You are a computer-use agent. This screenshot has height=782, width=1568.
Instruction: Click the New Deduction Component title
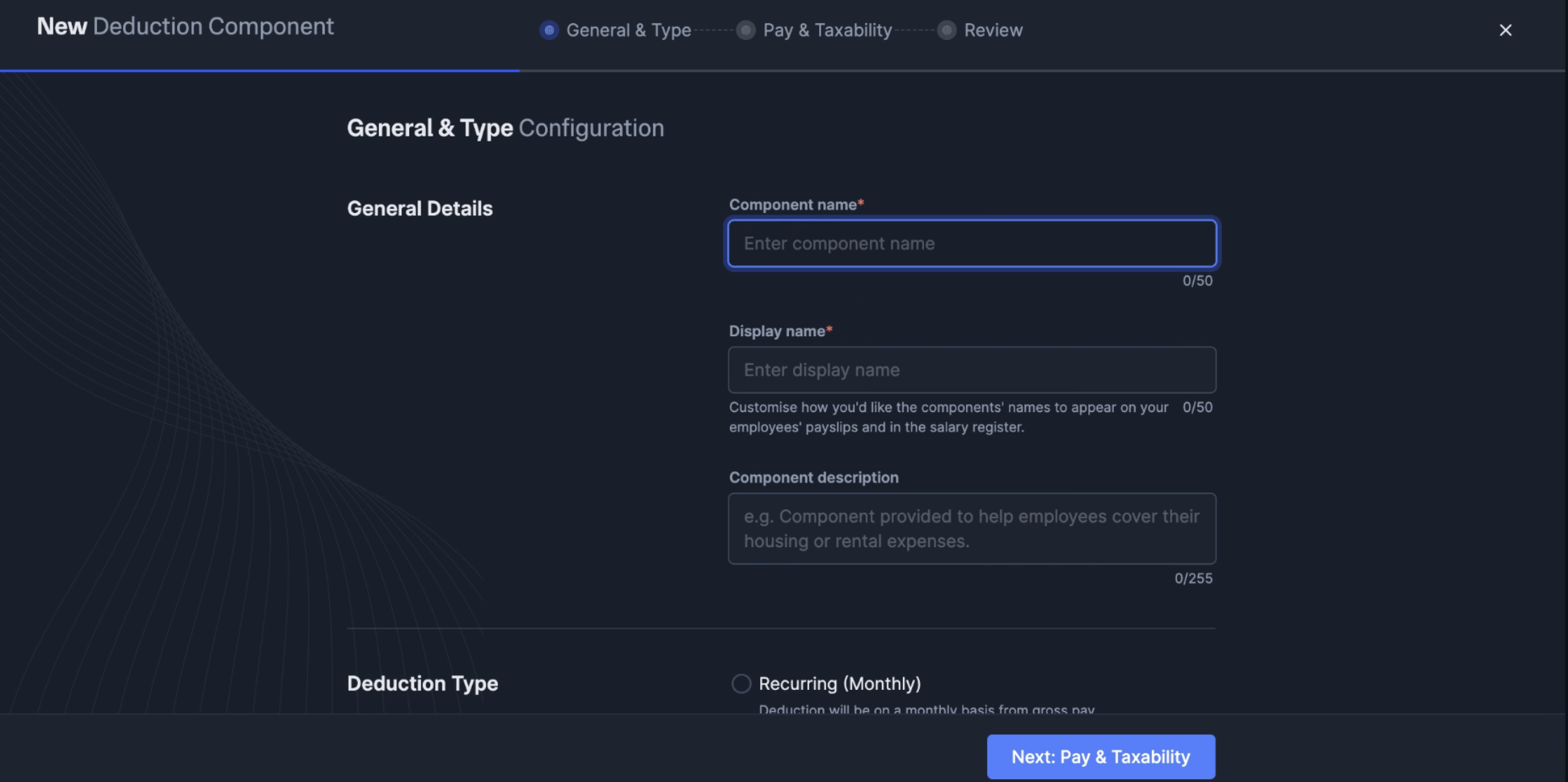(186, 27)
